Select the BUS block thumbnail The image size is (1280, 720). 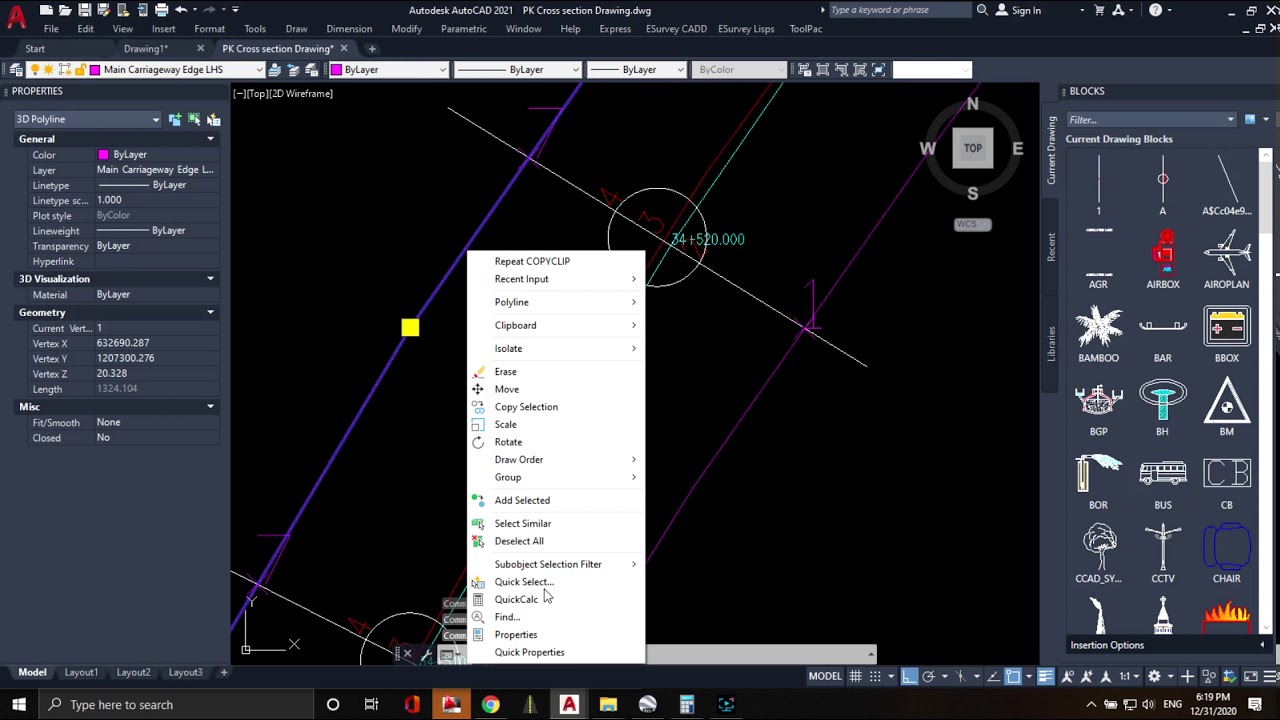(1162, 473)
